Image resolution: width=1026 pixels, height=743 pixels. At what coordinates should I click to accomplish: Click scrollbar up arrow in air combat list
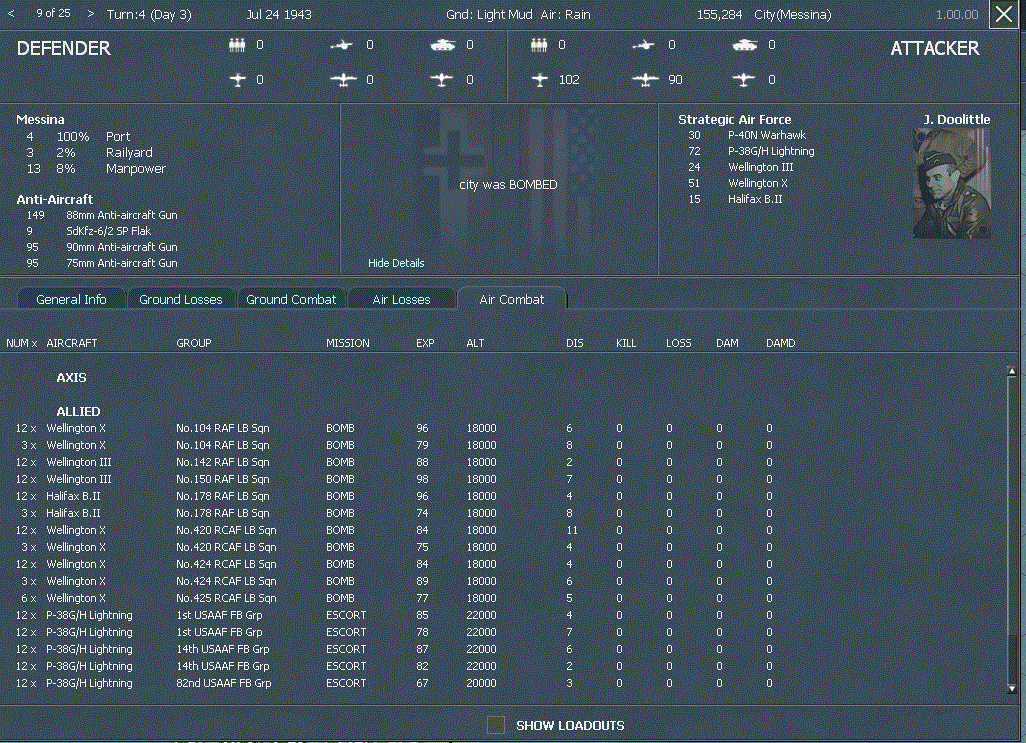tap(1012, 372)
